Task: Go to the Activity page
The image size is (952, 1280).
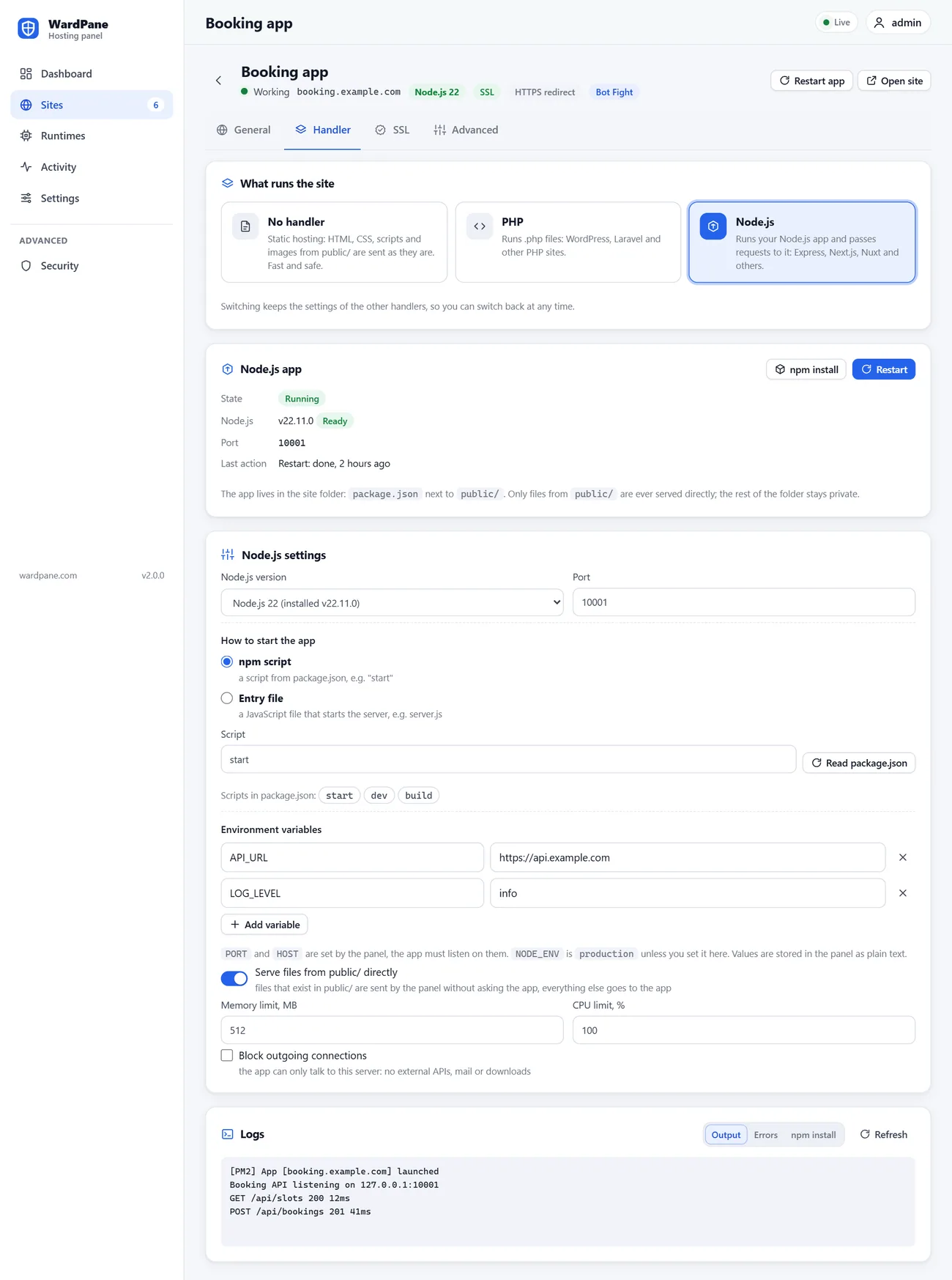Action: (x=92, y=167)
